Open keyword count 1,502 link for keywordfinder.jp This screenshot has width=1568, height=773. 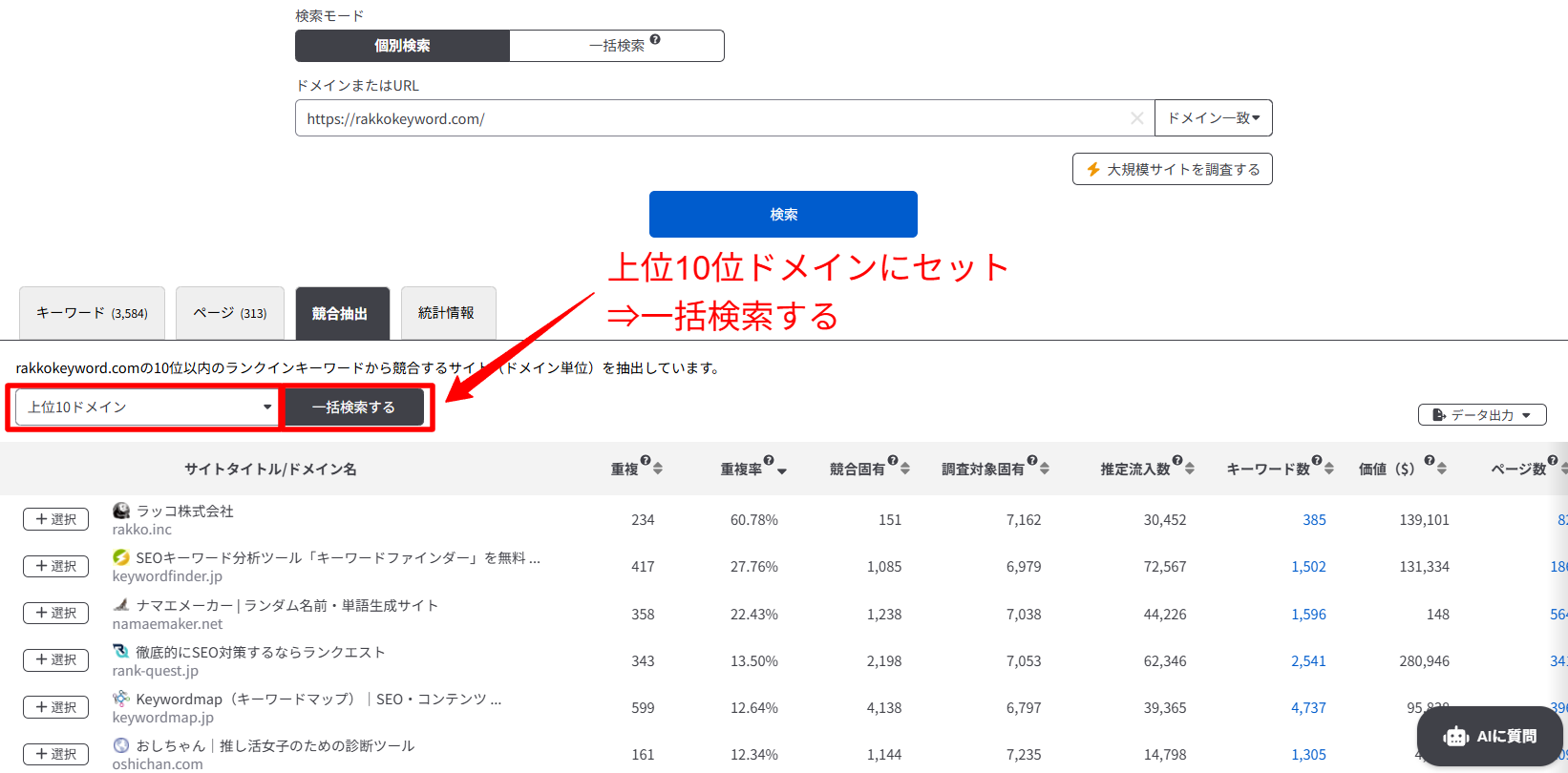(x=1308, y=567)
